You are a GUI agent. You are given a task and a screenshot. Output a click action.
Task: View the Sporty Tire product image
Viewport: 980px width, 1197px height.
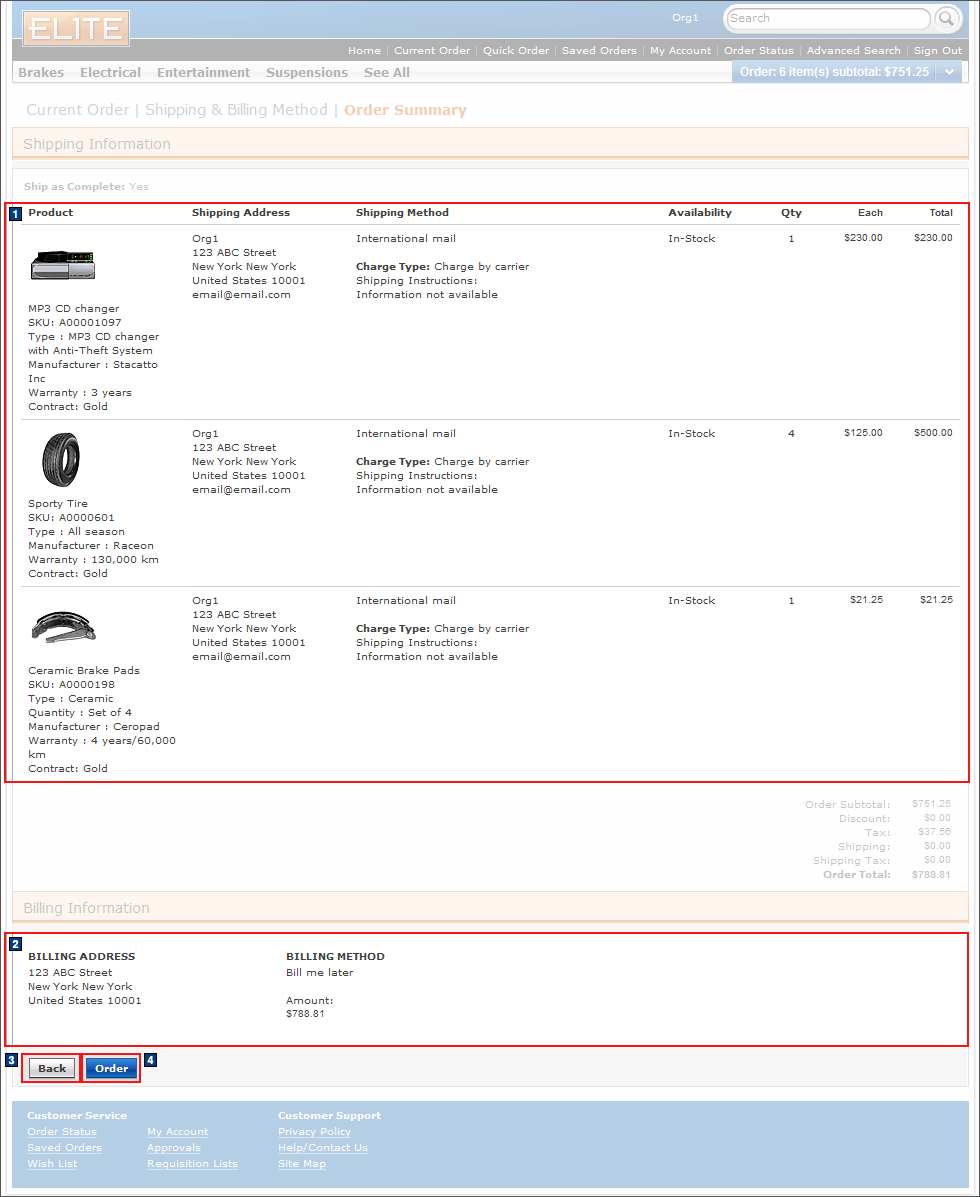coord(62,459)
